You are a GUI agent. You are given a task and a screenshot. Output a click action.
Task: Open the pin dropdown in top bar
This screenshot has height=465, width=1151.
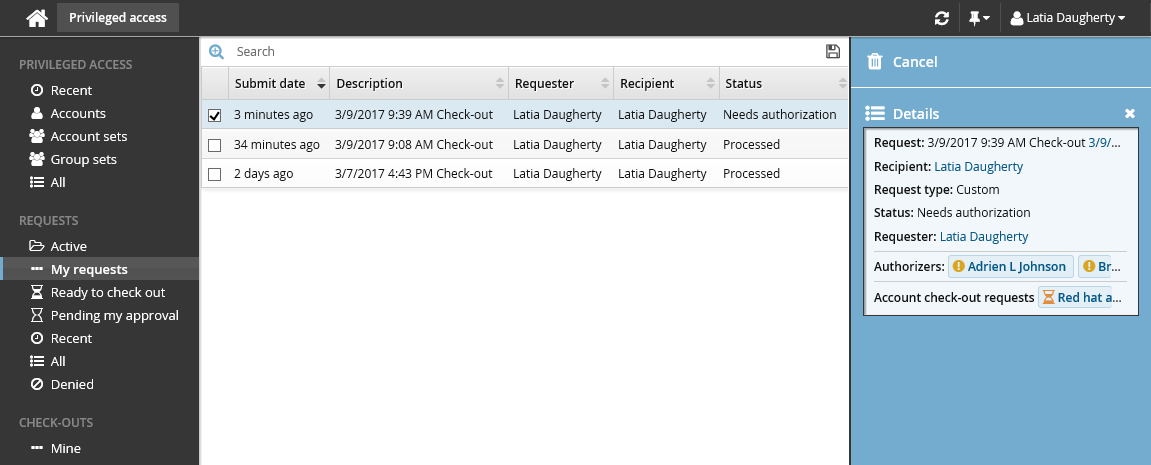pyautogui.click(x=979, y=18)
